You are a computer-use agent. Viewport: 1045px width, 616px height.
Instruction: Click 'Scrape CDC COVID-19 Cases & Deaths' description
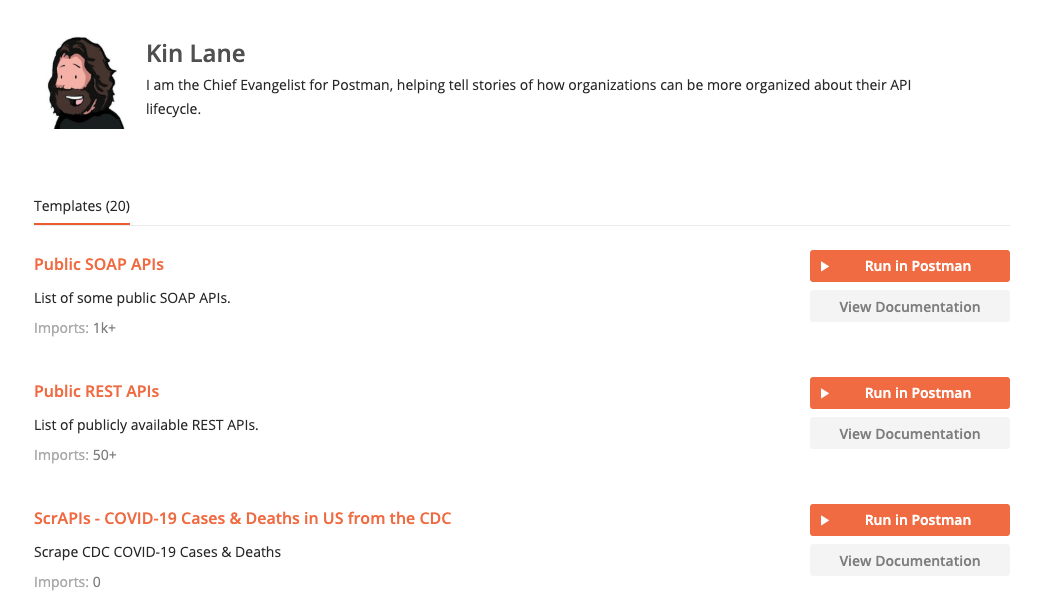[x=157, y=552]
